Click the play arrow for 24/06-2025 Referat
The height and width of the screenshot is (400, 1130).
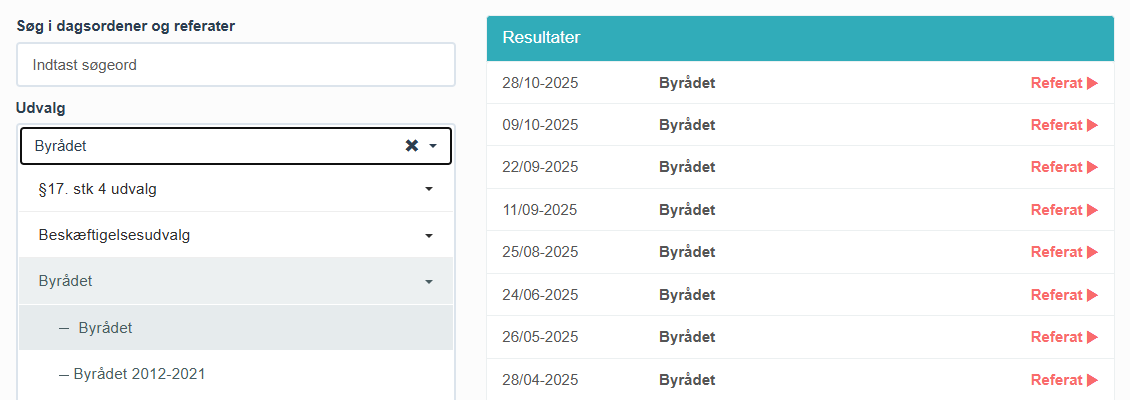tap(1092, 295)
